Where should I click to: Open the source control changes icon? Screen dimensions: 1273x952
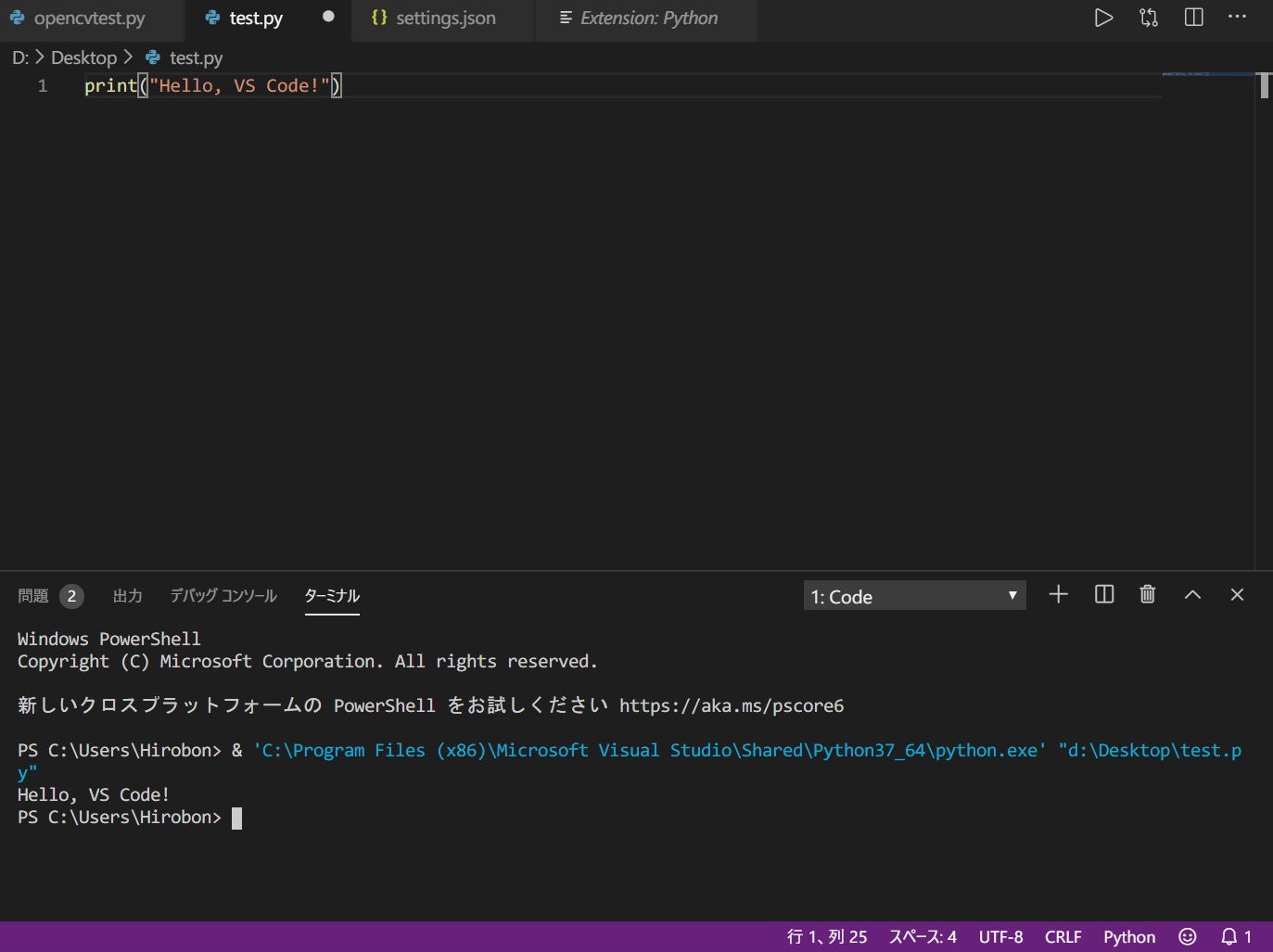(1149, 18)
